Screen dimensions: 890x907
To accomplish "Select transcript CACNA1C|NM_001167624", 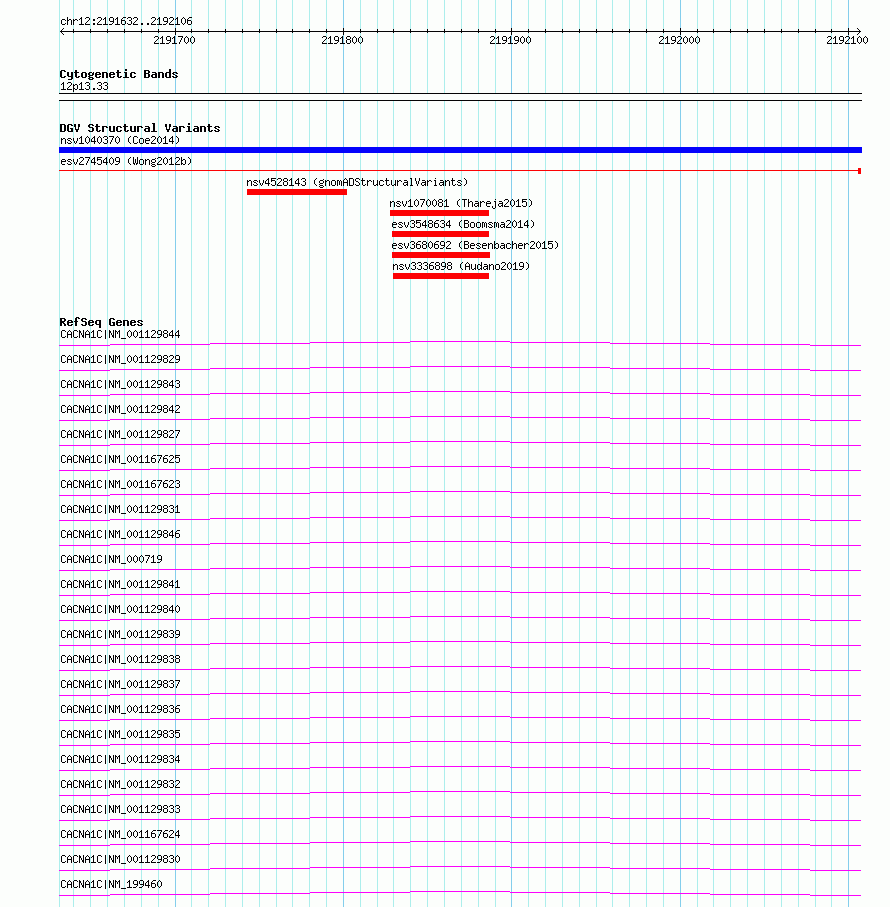I will (x=120, y=835).
